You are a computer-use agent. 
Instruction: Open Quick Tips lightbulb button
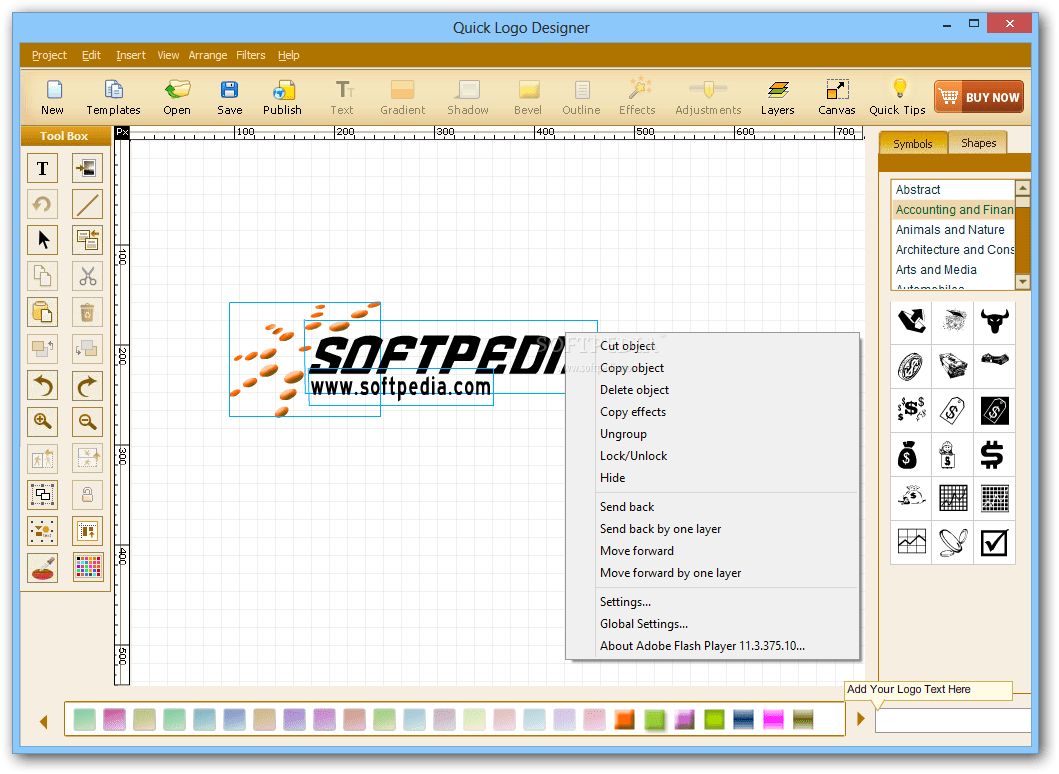(x=898, y=98)
